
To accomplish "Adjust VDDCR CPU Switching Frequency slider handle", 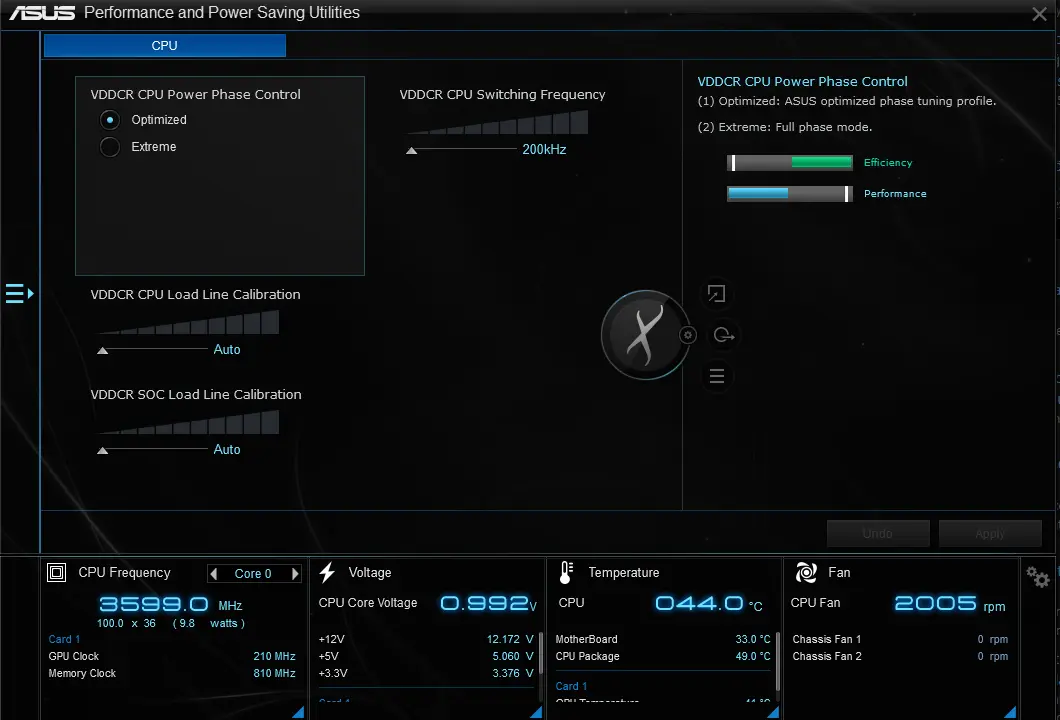I will coord(411,150).
